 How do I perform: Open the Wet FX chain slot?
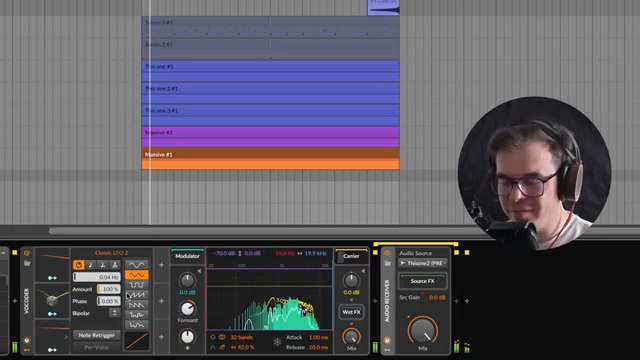point(351,312)
